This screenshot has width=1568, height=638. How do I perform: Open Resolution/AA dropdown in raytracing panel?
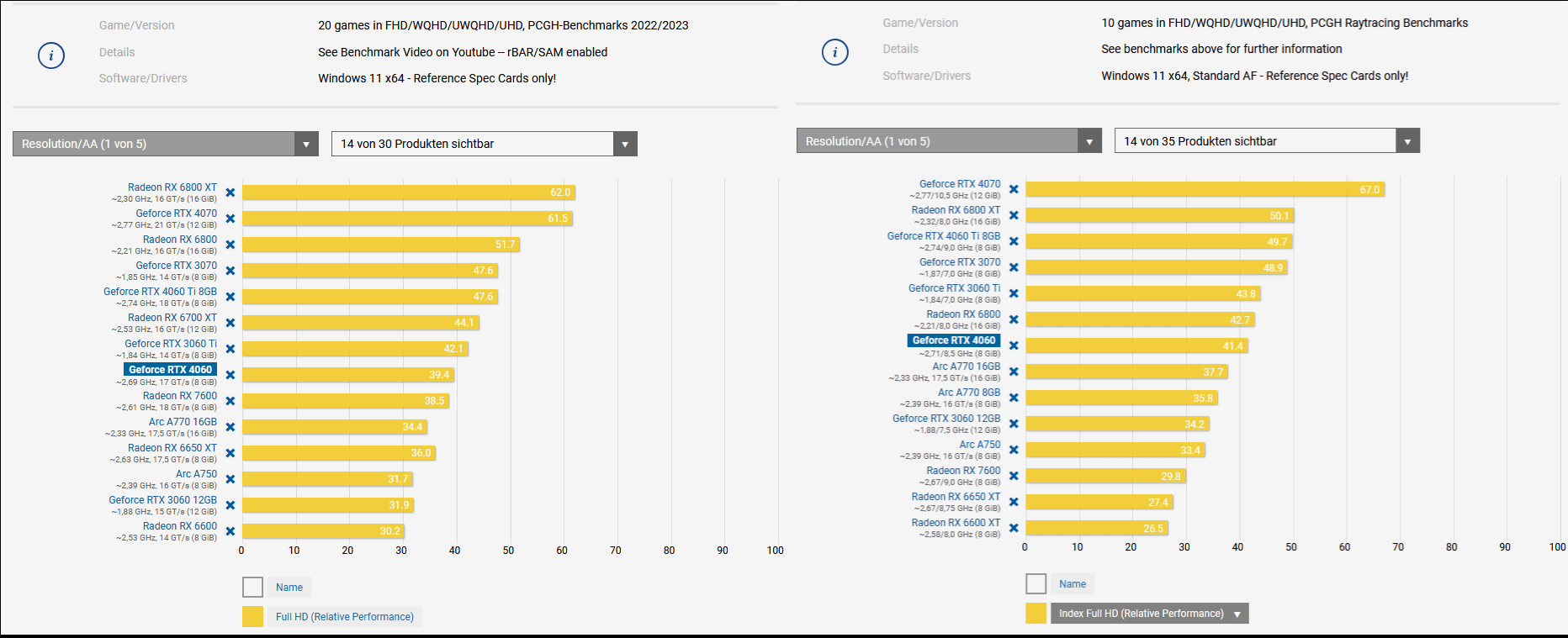coord(949,141)
